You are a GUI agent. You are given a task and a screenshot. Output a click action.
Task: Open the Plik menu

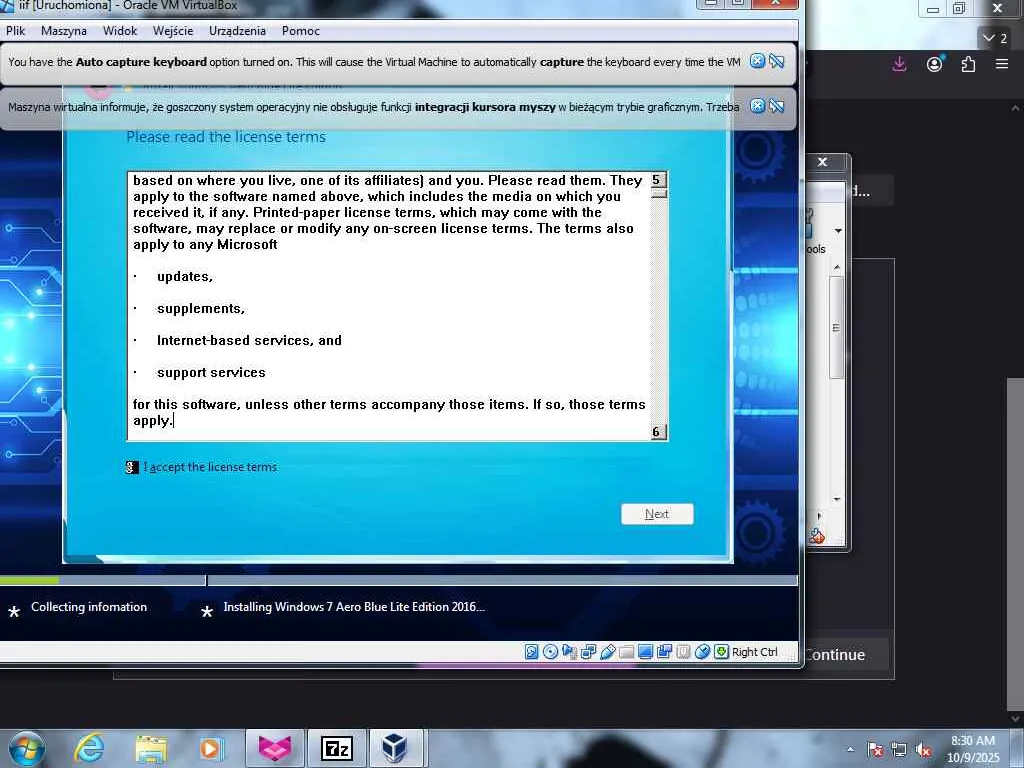[16, 31]
